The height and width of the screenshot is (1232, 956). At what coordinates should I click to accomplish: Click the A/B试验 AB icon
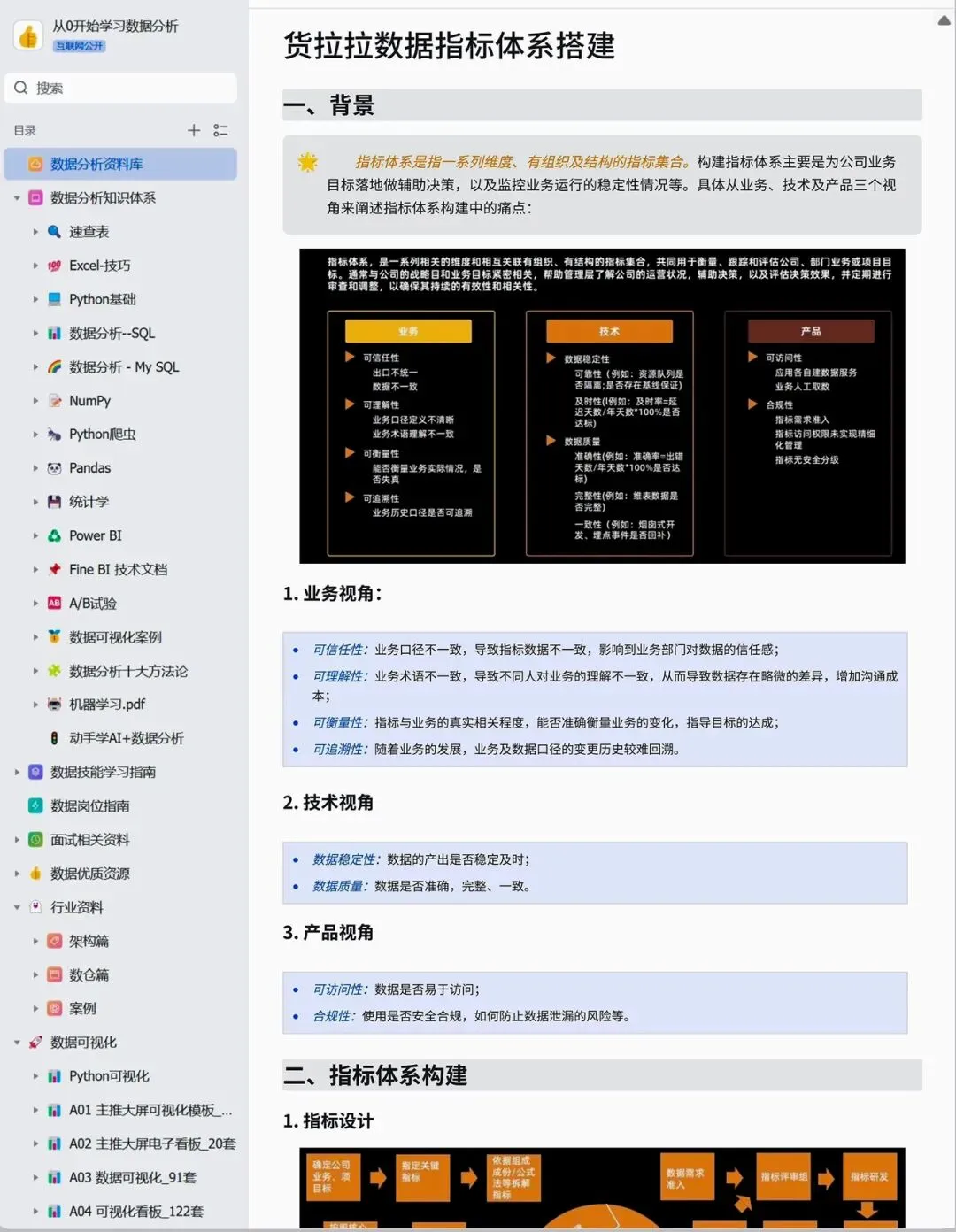pyautogui.click(x=54, y=604)
